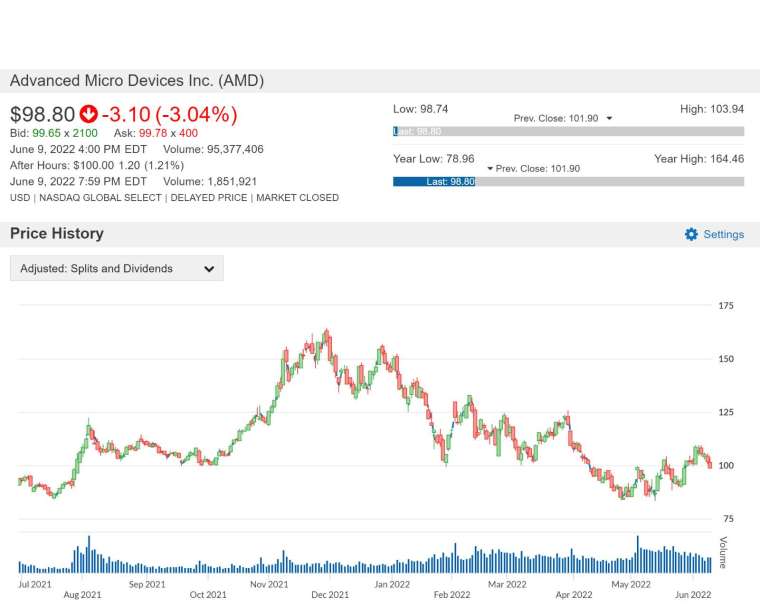
Task: Click the Nov 2021 axis label
Action: [269, 584]
